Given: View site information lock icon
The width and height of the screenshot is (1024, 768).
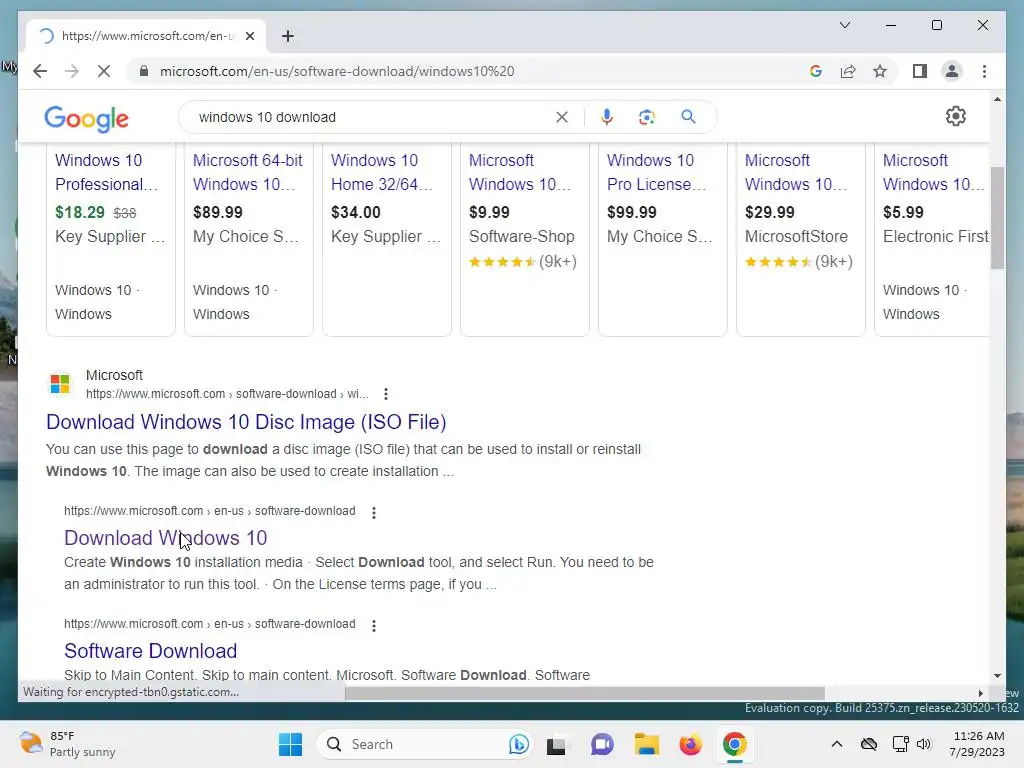Looking at the screenshot, I should click(144, 71).
